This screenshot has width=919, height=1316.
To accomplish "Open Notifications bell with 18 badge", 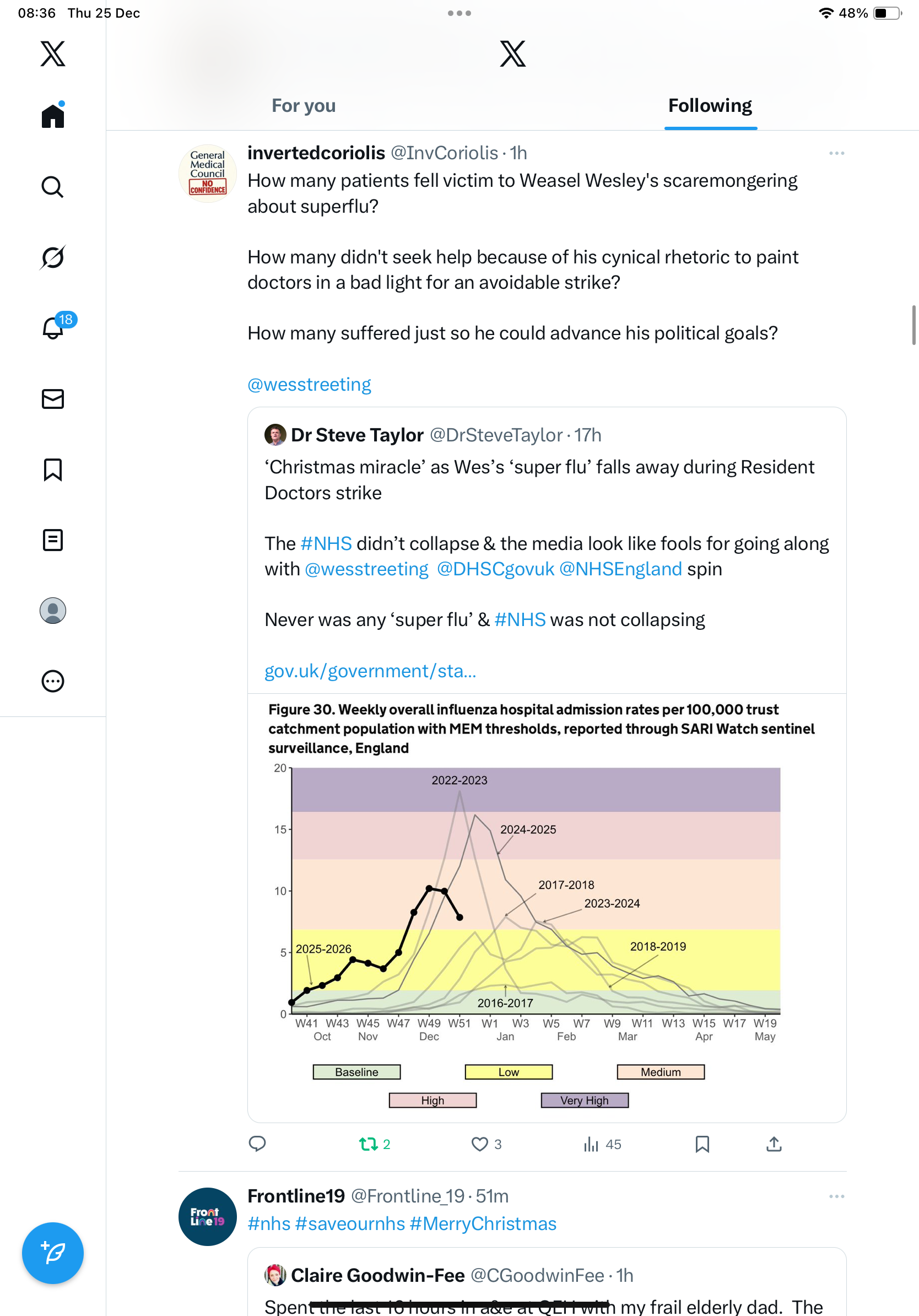I will pos(54,328).
